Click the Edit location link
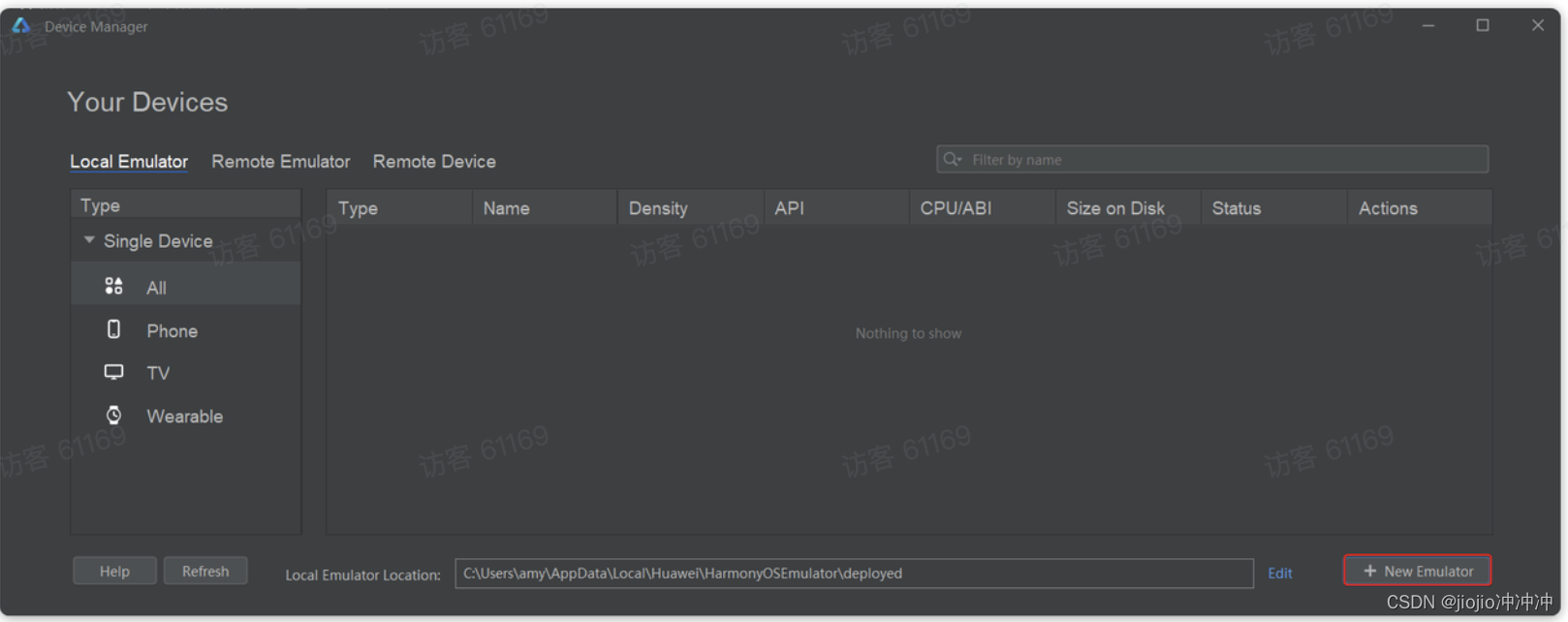 tap(1279, 573)
